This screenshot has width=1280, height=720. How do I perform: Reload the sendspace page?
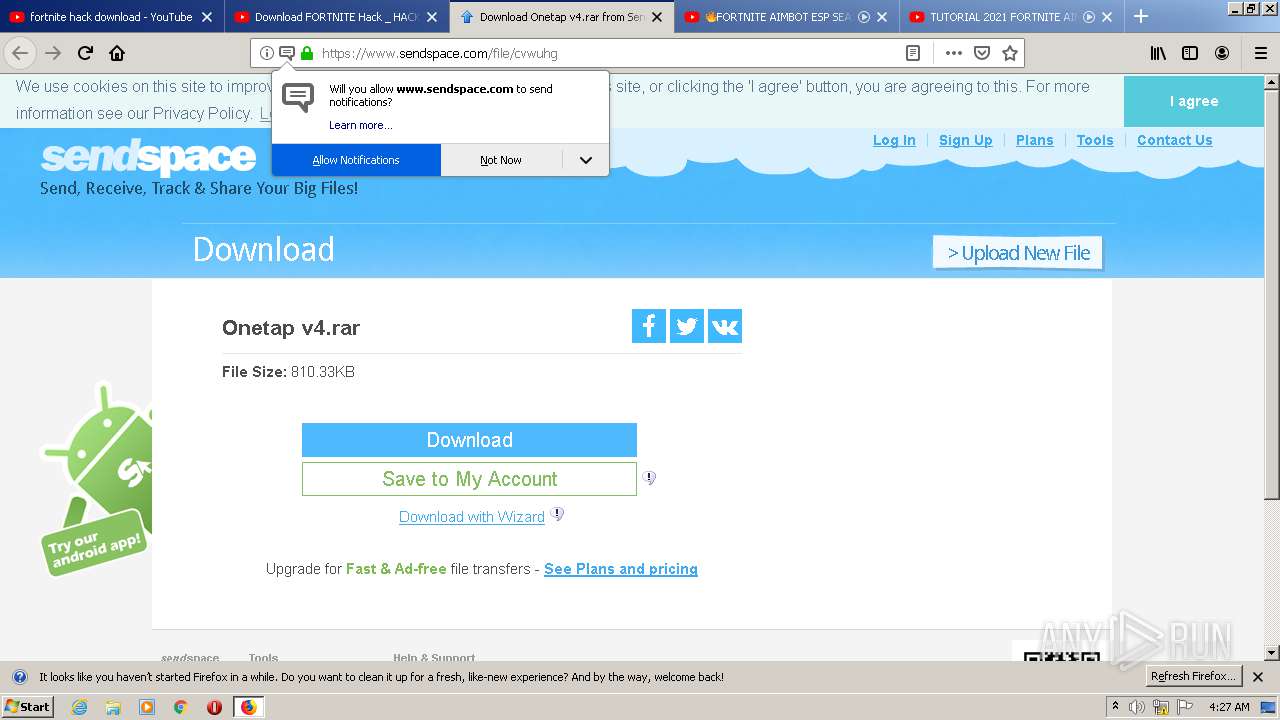pos(85,53)
